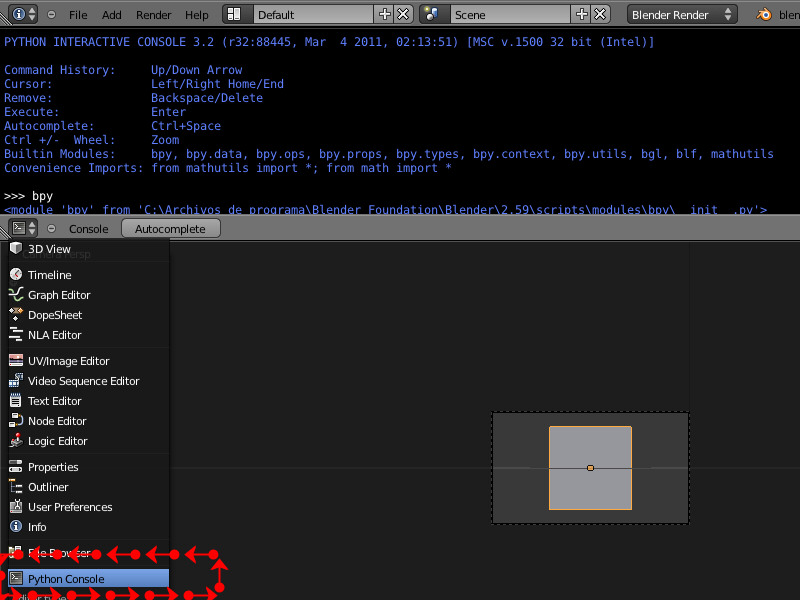Select DopeSheet editor type

pyautogui.click(x=88, y=315)
